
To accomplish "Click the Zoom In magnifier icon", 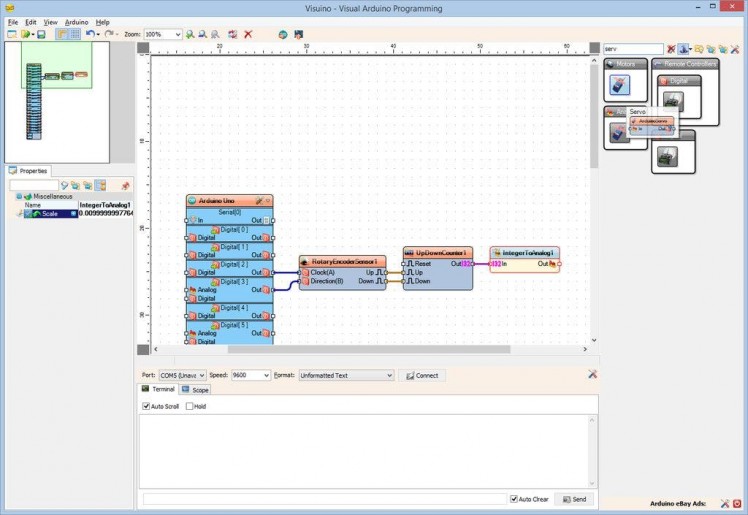I will [190, 34].
